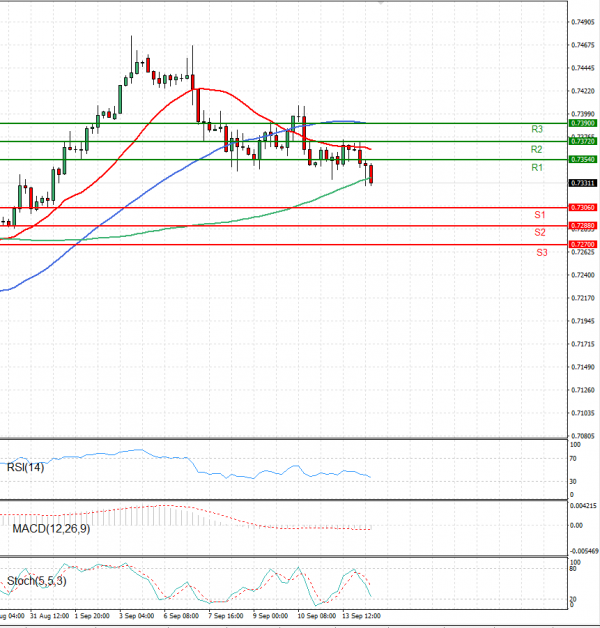Select the 0.73060 support price tag
The image size is (600, 628).
click(x=583, y=207)
